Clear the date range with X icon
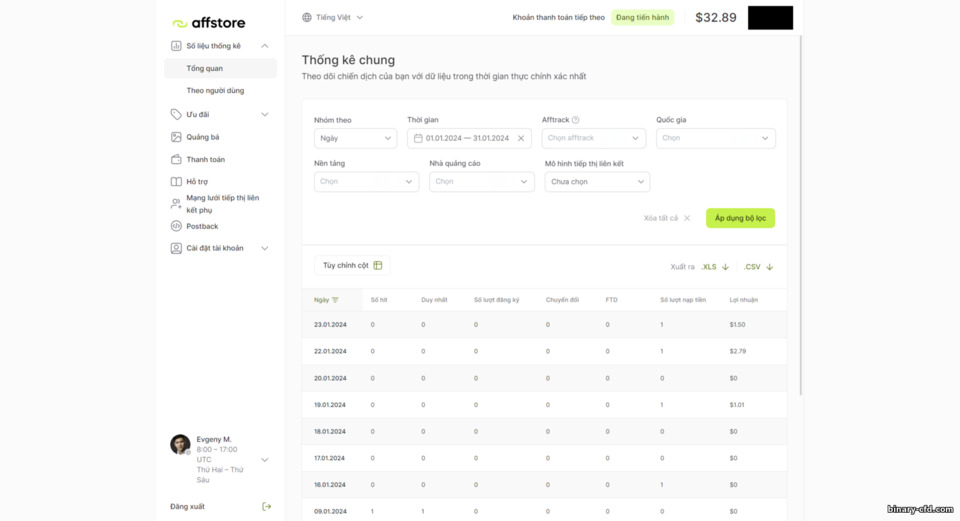The image size is (960, 521). 521,138
